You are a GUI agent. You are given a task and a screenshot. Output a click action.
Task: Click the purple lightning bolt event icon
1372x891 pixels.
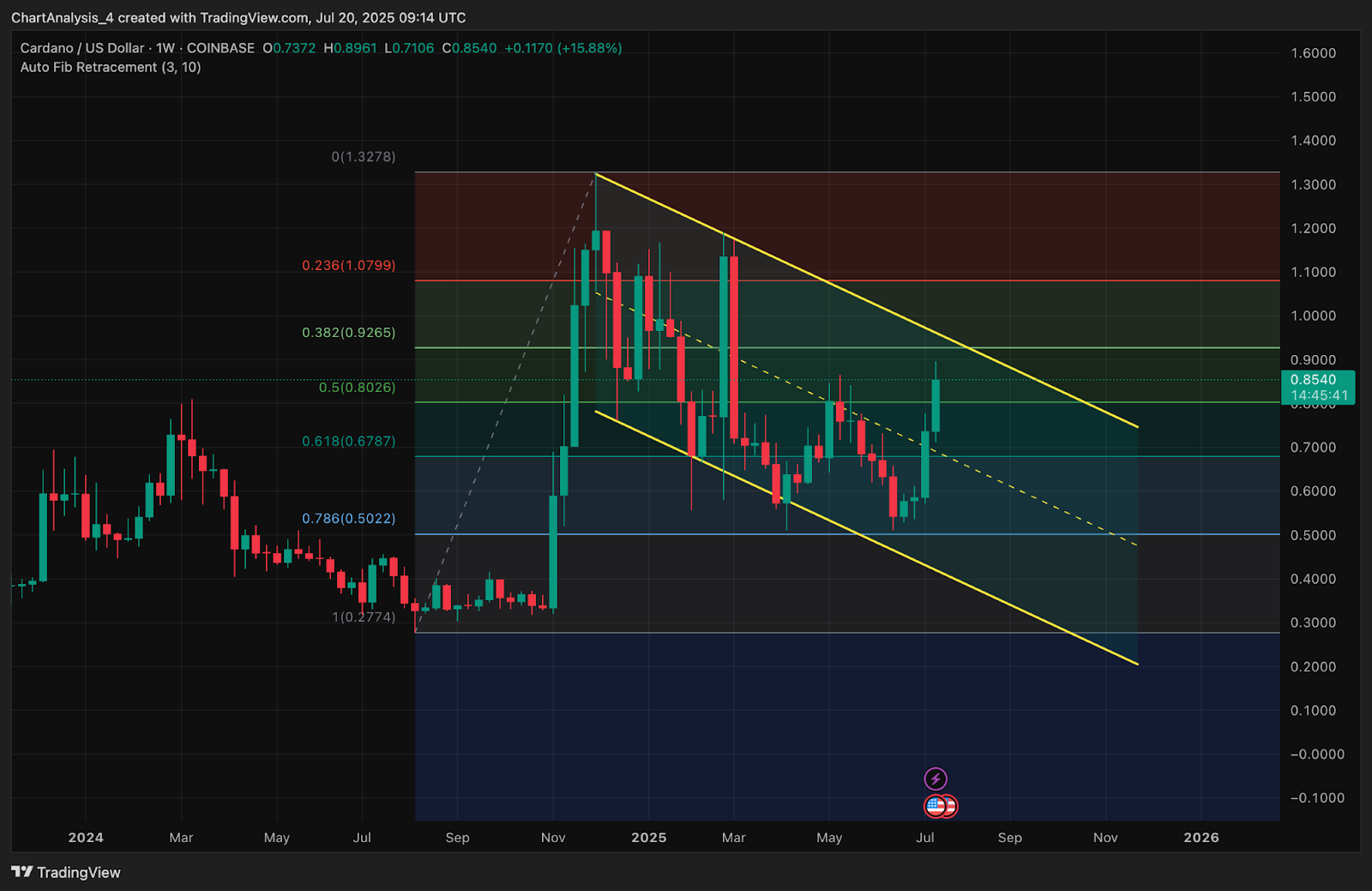point(936,779)
